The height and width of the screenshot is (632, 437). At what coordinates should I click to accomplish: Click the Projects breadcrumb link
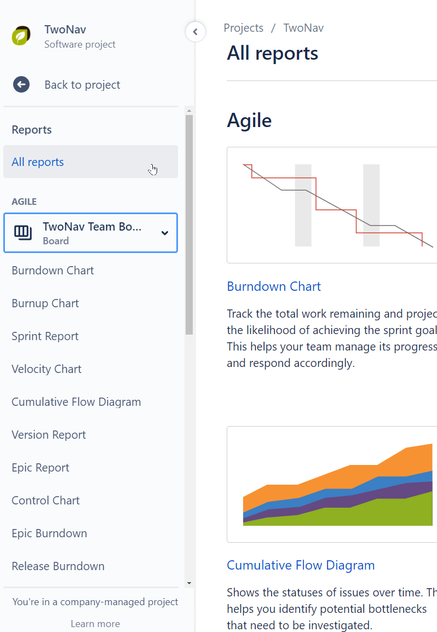[243, 28]
